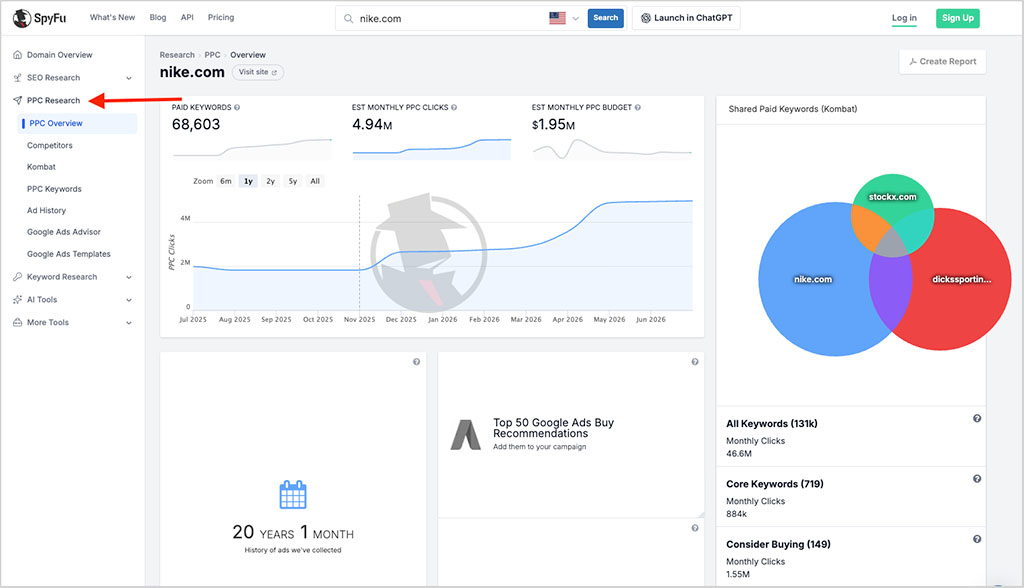
Task: Click the Visit site button
Action: (257, 73)
